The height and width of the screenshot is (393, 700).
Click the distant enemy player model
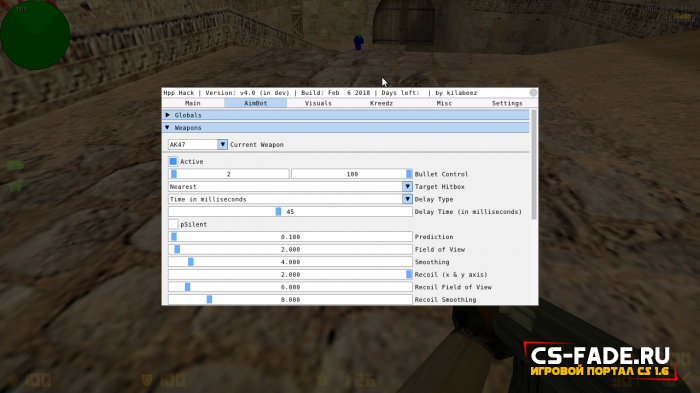click(358, 42)
